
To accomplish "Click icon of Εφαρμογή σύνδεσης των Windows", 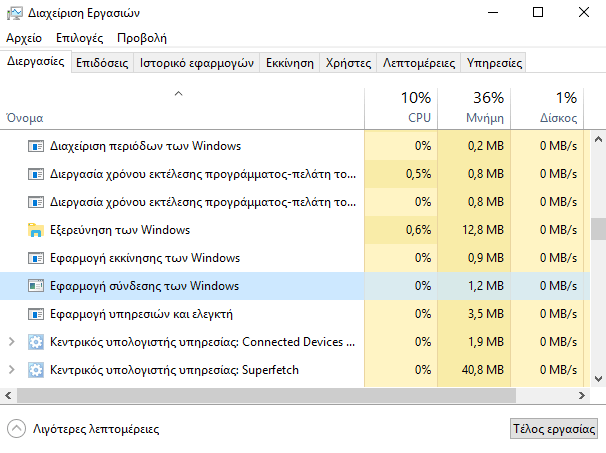I will point(36,286).
